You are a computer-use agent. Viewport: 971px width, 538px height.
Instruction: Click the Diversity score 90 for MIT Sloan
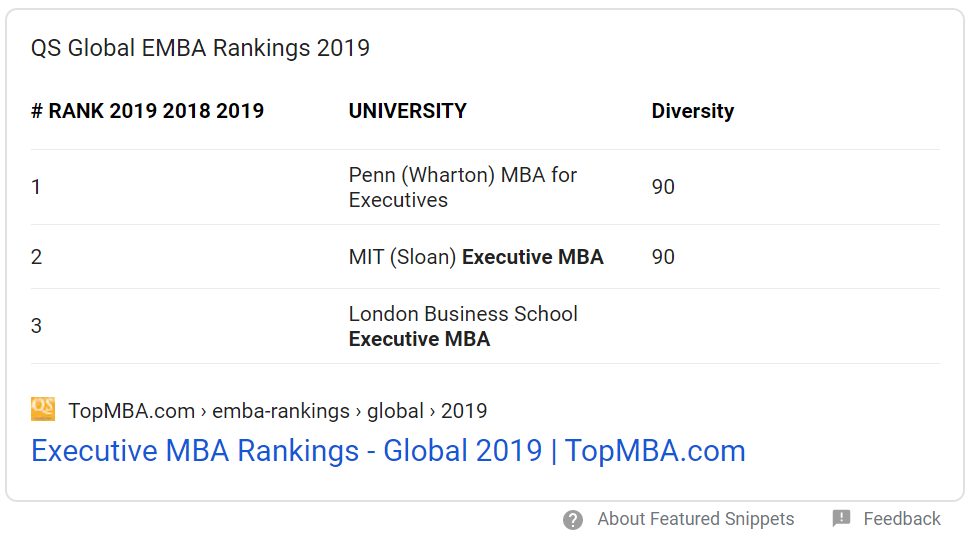[x=663, y=257]
